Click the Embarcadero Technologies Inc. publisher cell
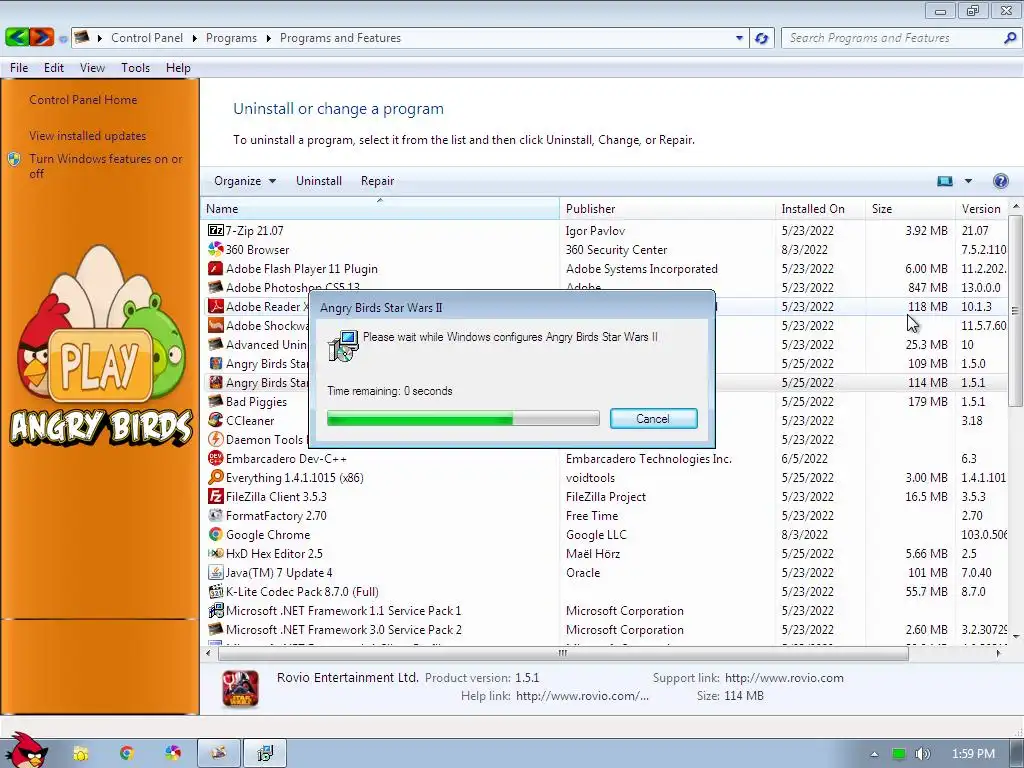 click(x=648, y=458)
